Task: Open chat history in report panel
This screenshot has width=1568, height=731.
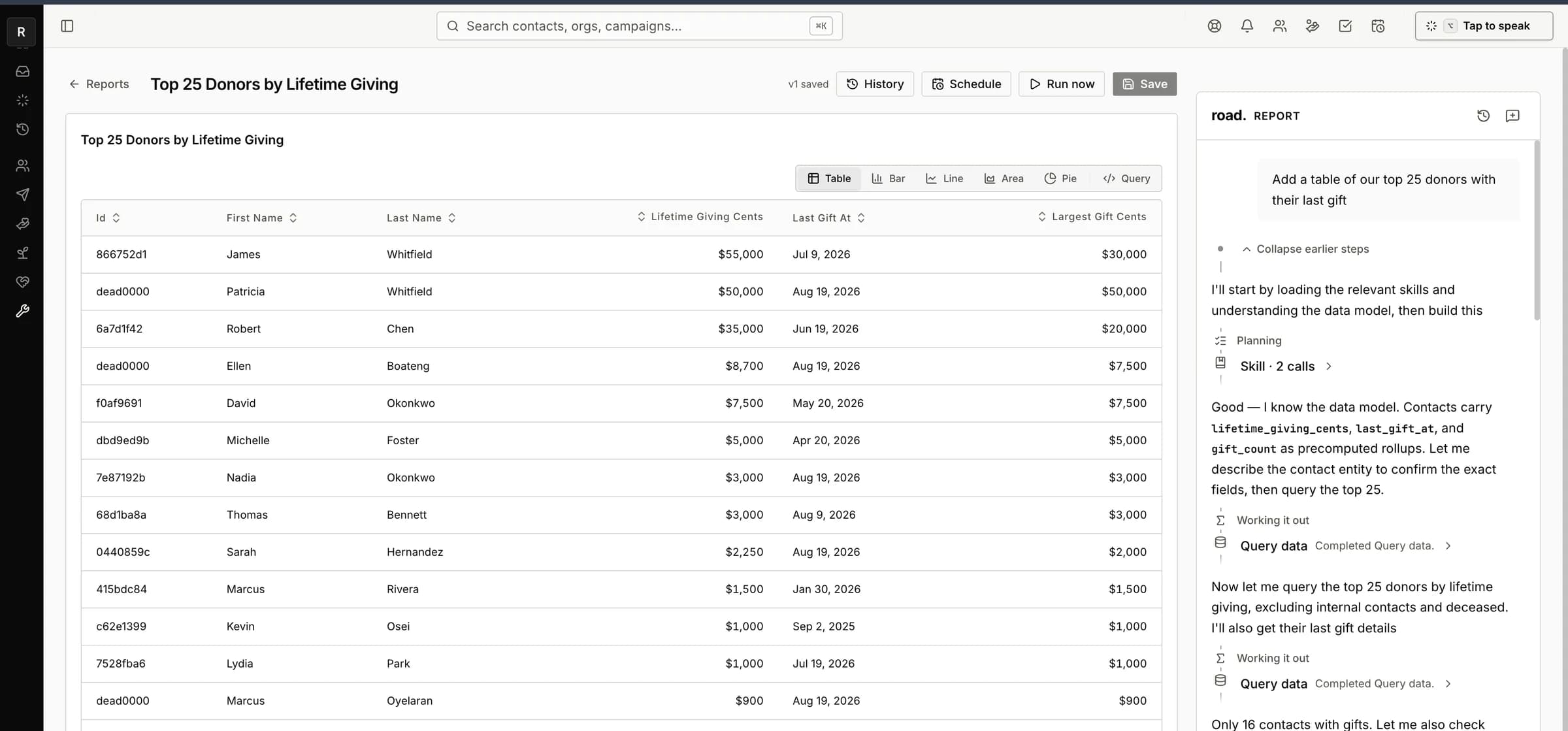Action: (x=1483, y=116)
